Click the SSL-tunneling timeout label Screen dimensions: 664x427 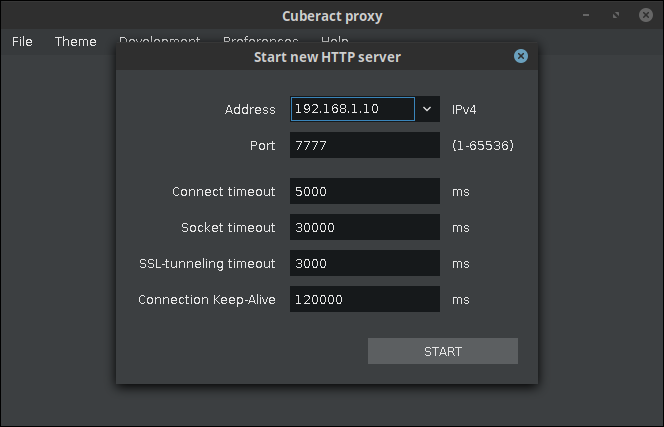coord(207,263)
